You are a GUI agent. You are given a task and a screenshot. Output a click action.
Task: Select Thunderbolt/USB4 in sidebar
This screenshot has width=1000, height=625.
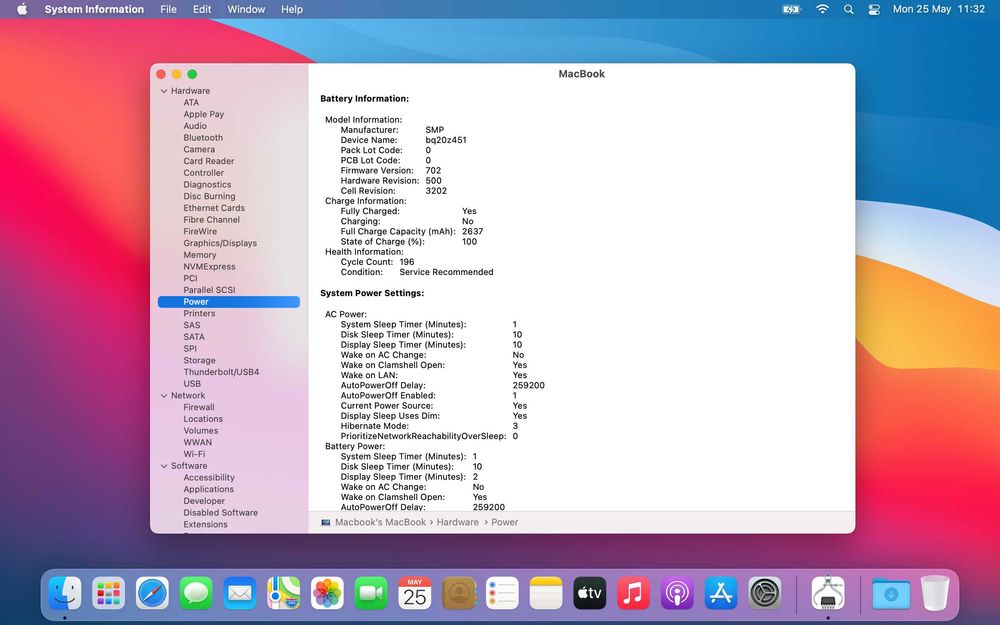coord(221,372)
